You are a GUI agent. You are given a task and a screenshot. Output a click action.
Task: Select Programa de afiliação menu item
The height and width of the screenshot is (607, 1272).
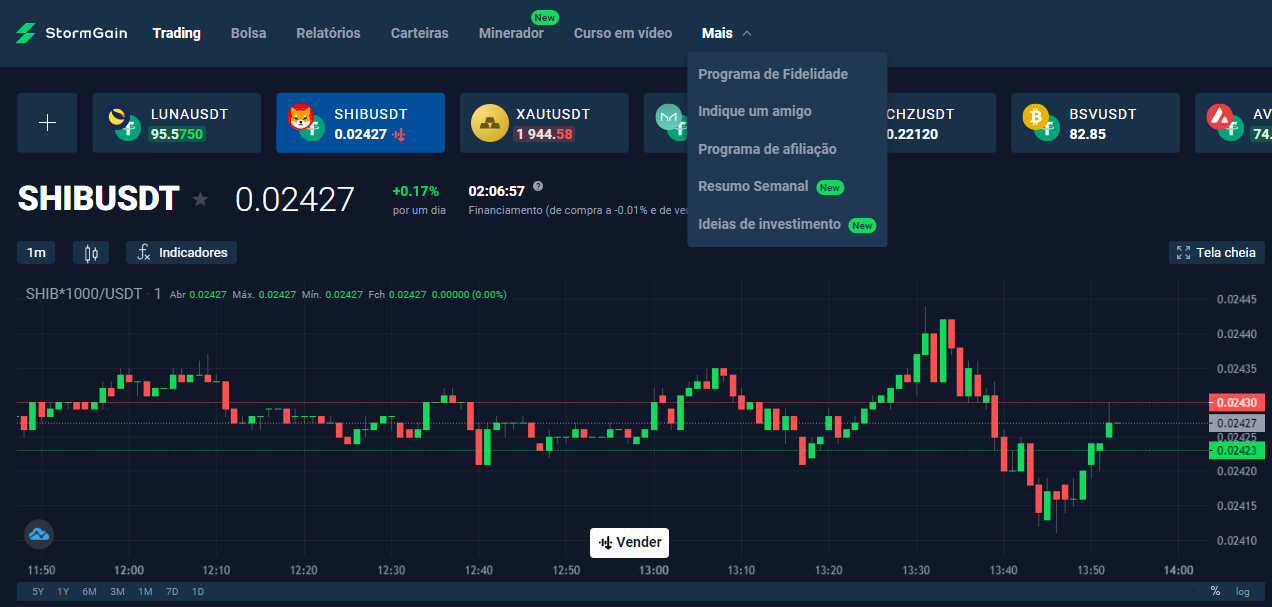pos(767,149)
